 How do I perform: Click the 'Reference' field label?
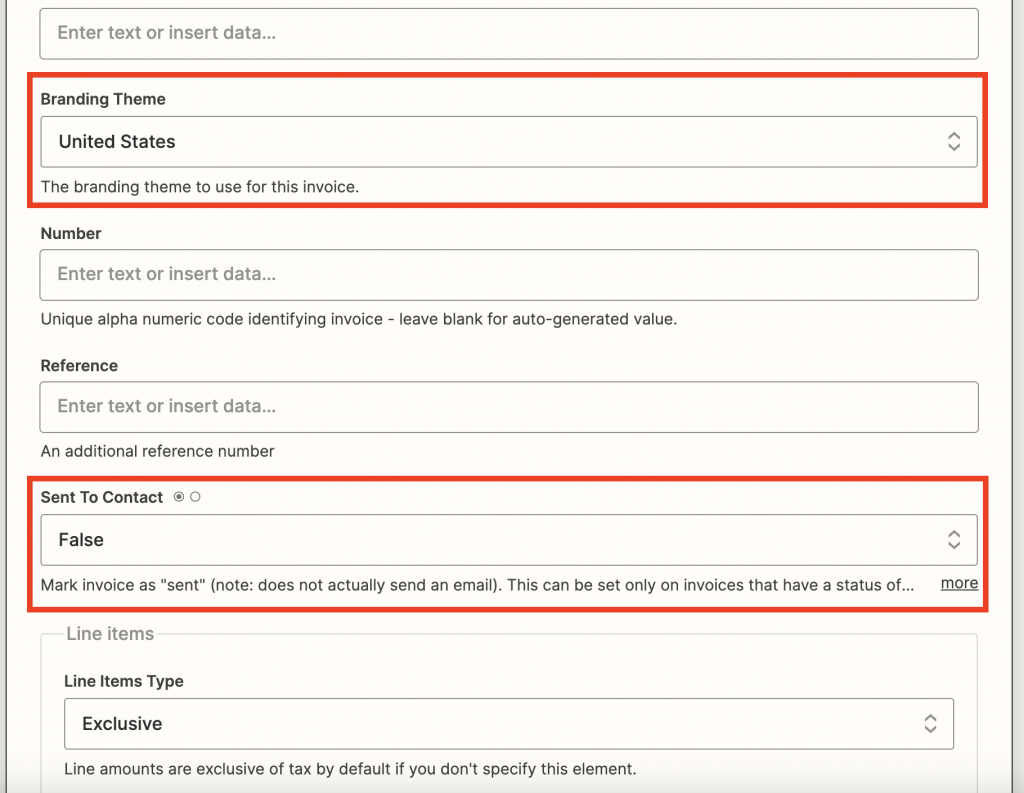tap(80, 366)
